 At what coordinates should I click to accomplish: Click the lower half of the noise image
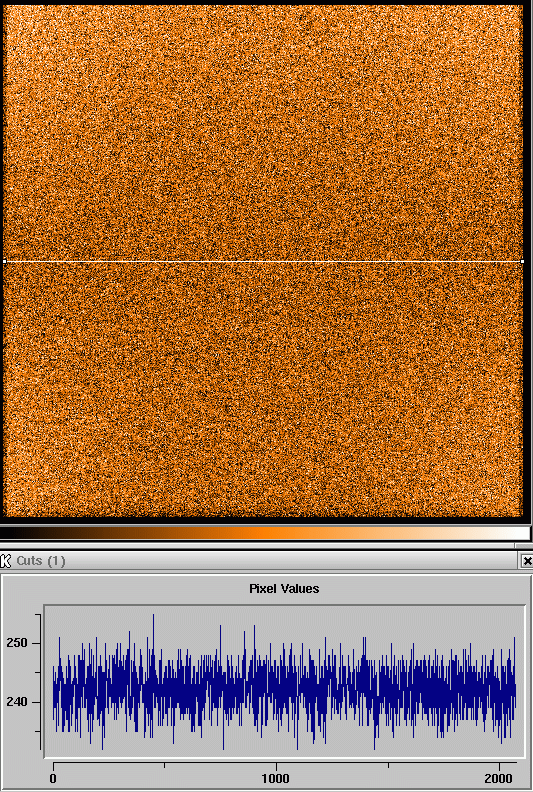click(263, 389)
